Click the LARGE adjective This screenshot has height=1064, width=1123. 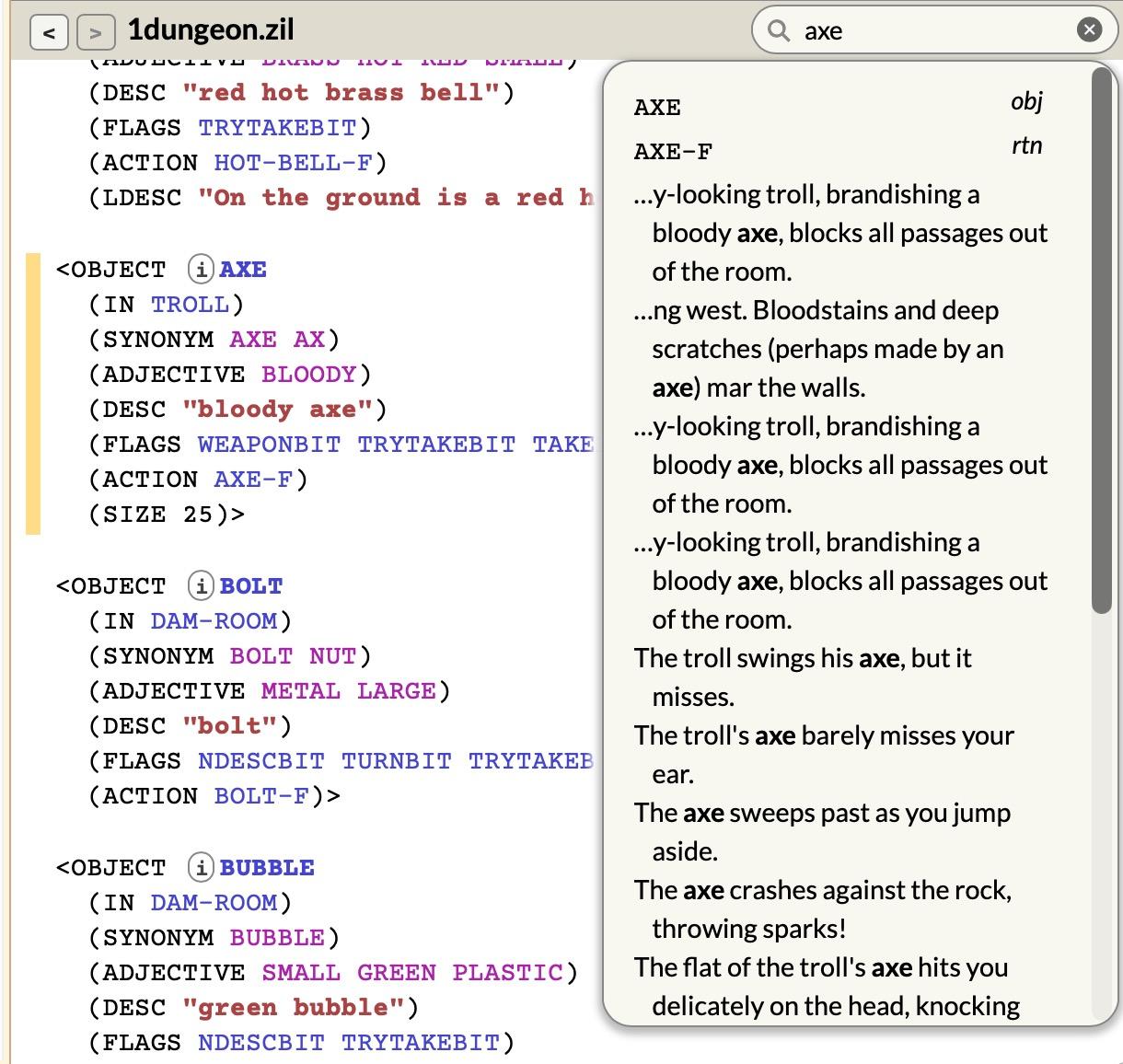coord(397,691)
